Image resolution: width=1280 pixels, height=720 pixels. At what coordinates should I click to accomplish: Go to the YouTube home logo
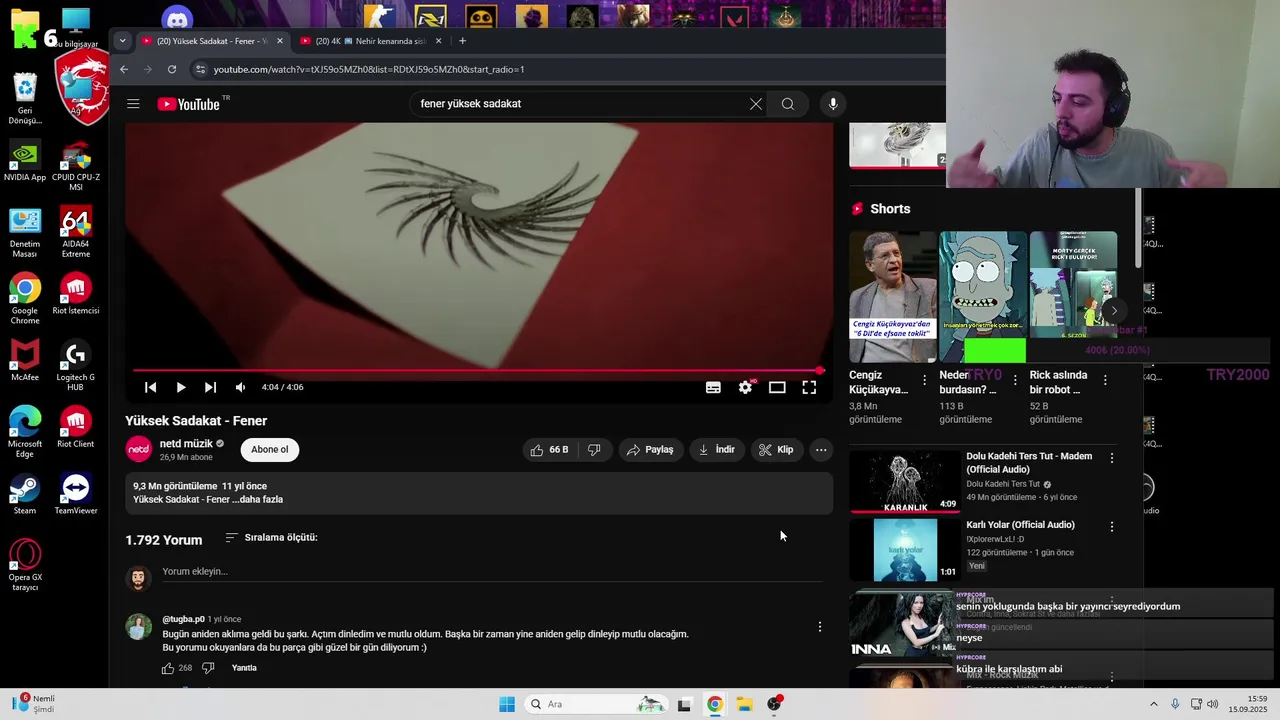[189, 104]
